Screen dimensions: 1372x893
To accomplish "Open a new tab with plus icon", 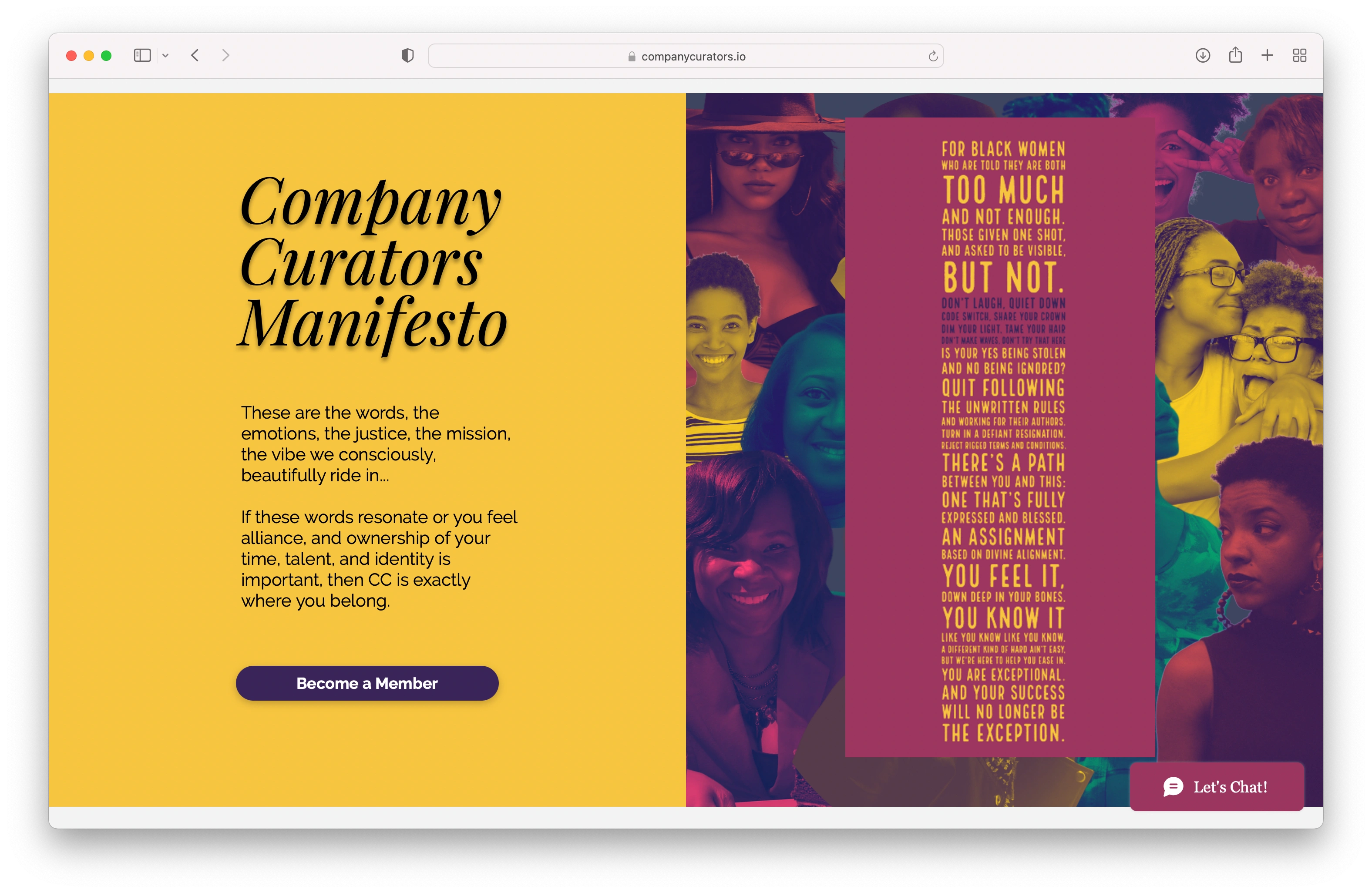I will coord(1267,55).
